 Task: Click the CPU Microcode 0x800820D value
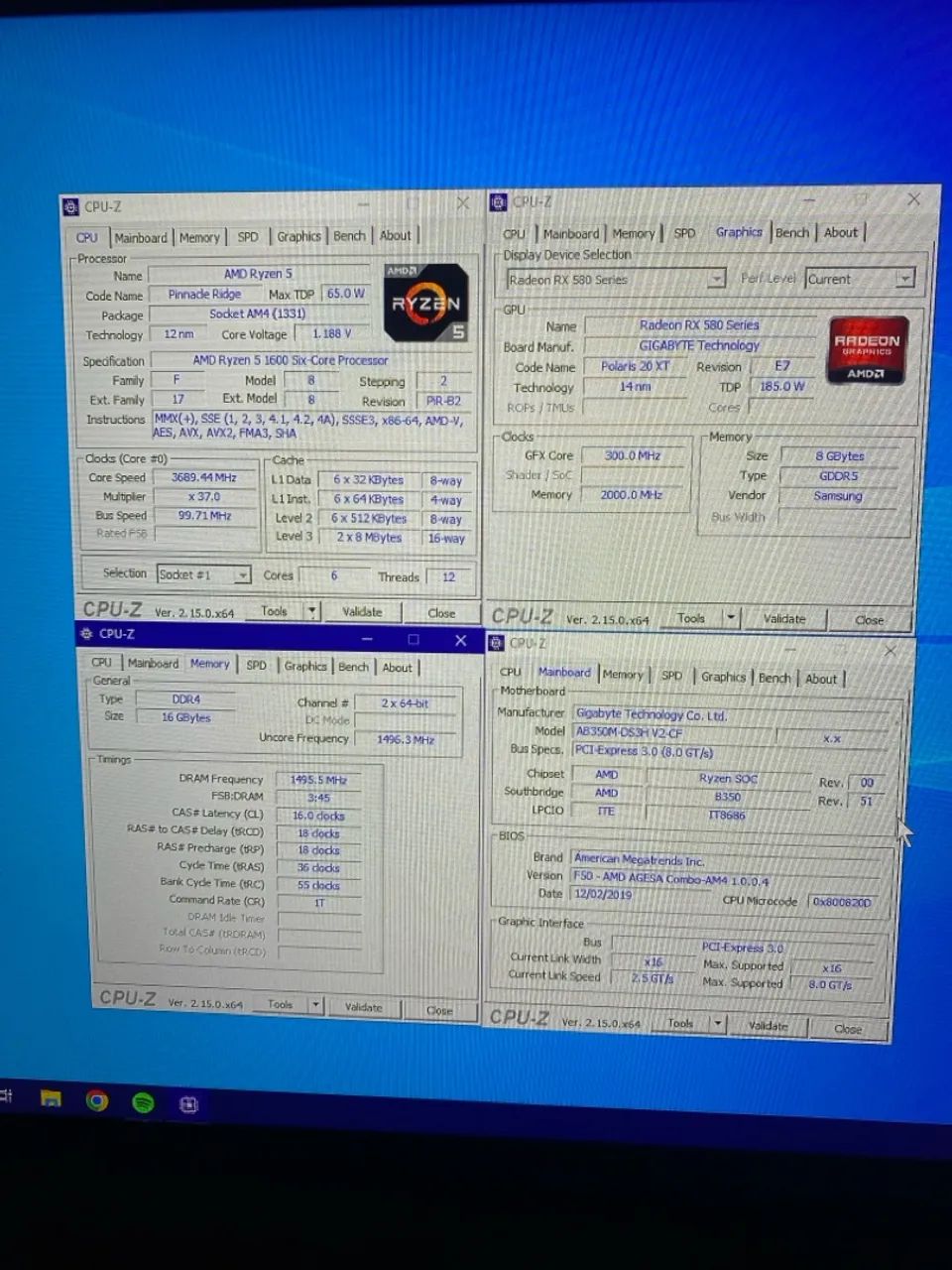click(x=841, y=902)
